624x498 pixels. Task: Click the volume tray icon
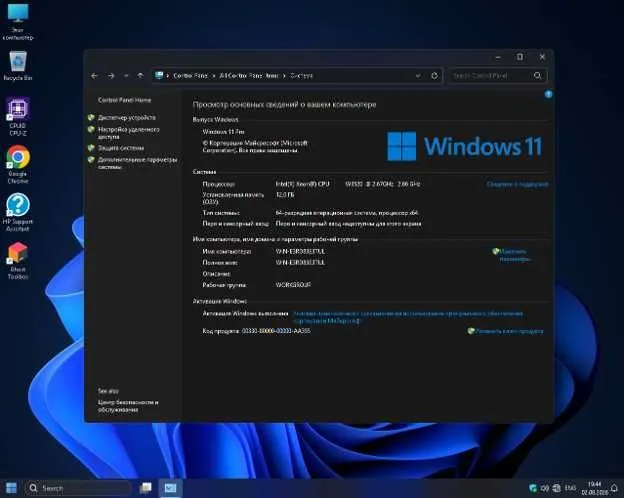pos(545,488)
